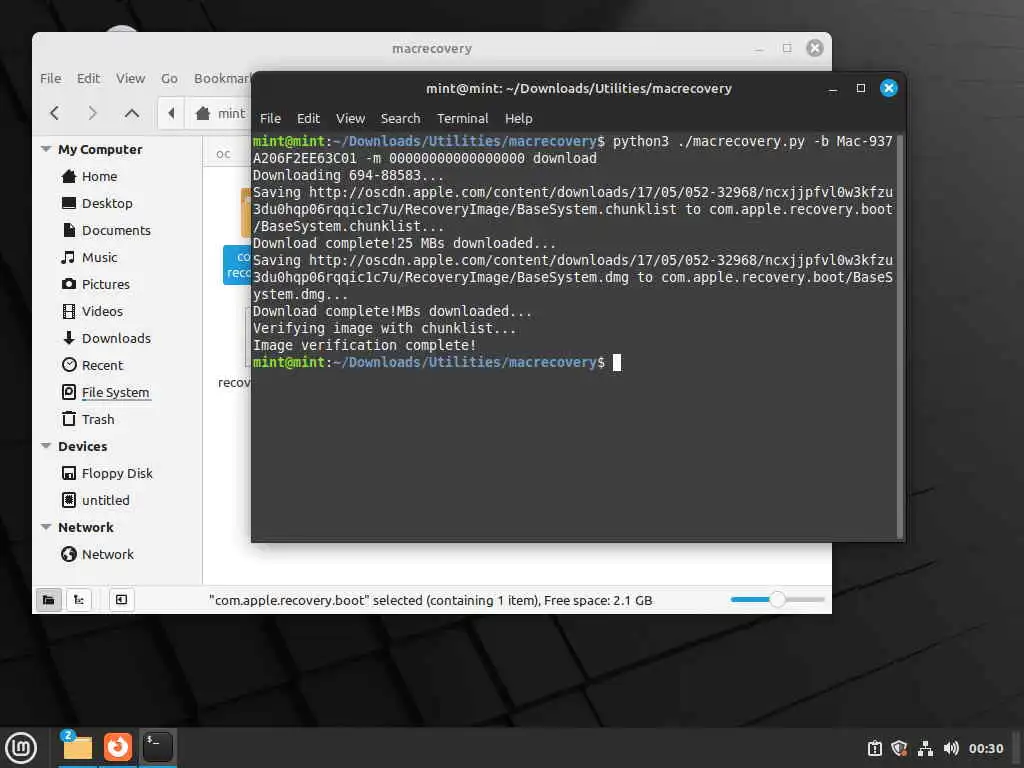Open the volume tray icon
This screenshot has width=1024, height=768.
[951, 748]
